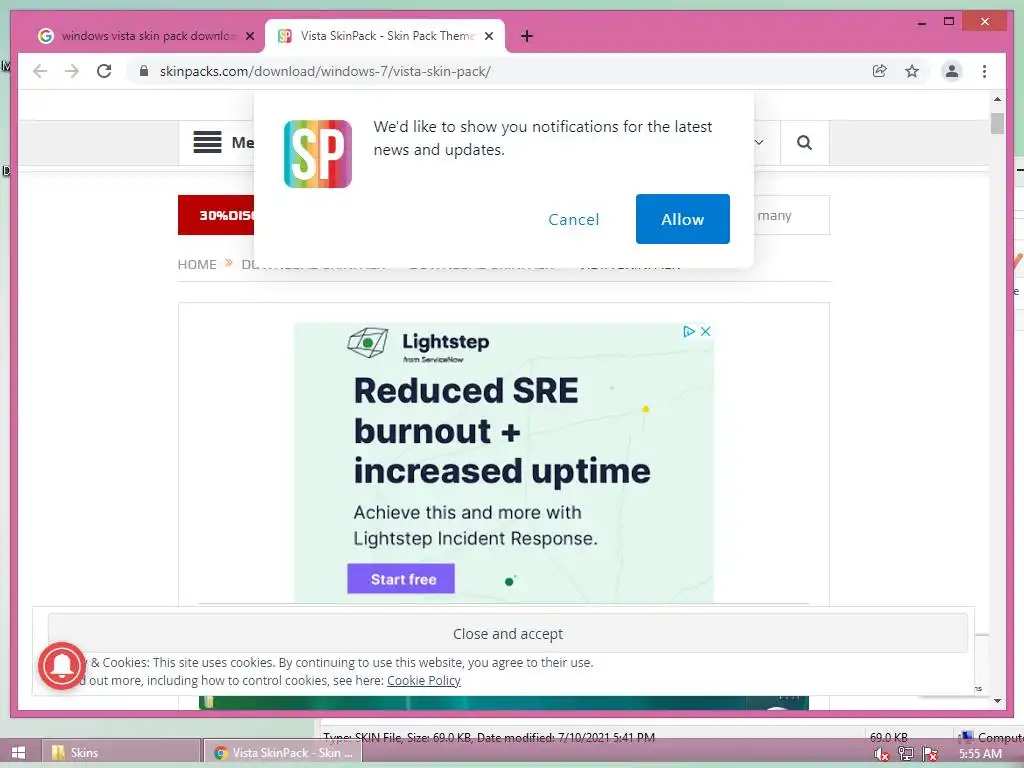Reload the page with refresh icon
Viewport: 1024px width, 768px height.
(x=104, y=71)
